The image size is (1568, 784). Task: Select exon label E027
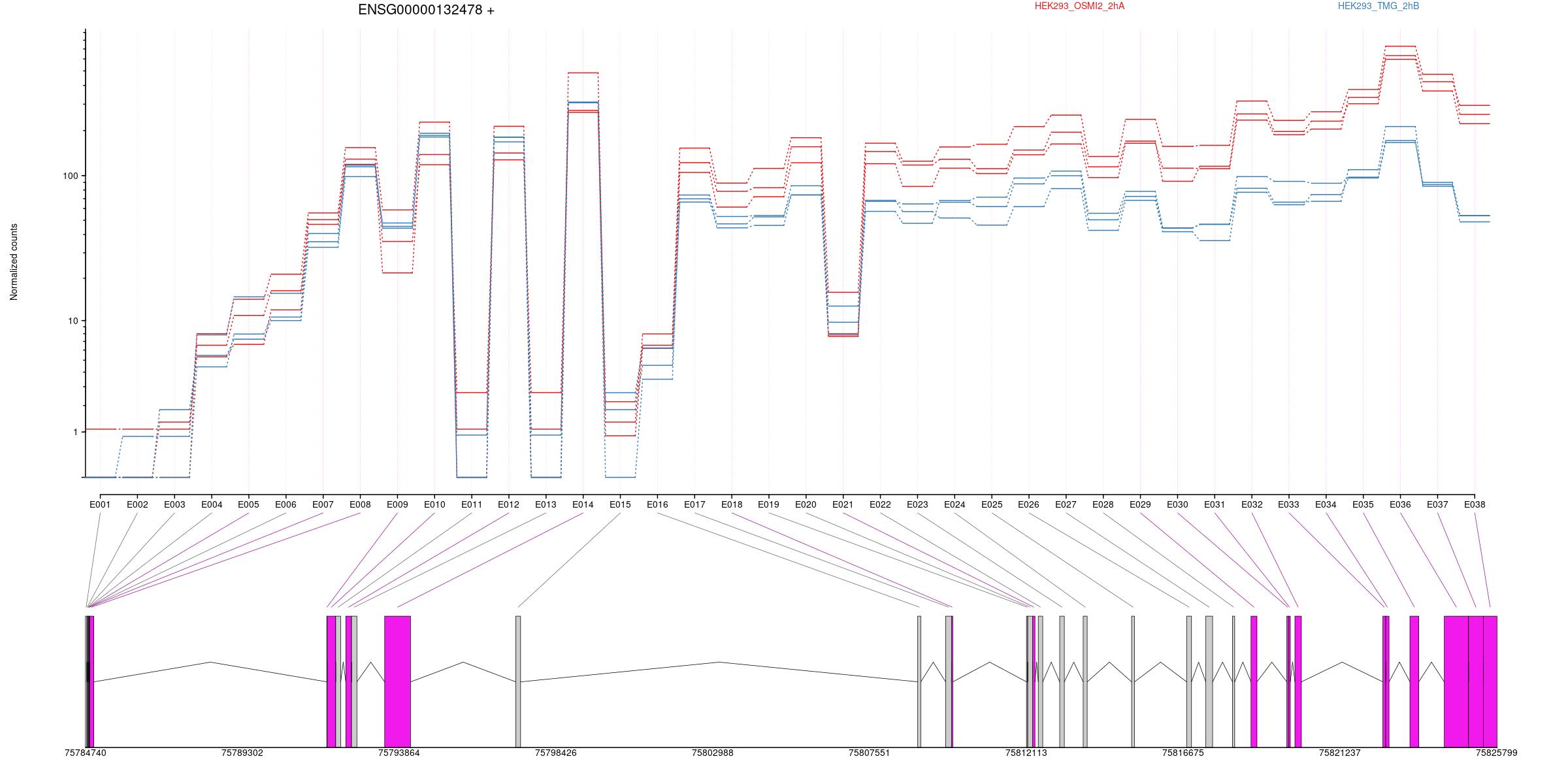[x=1066, y=505]
